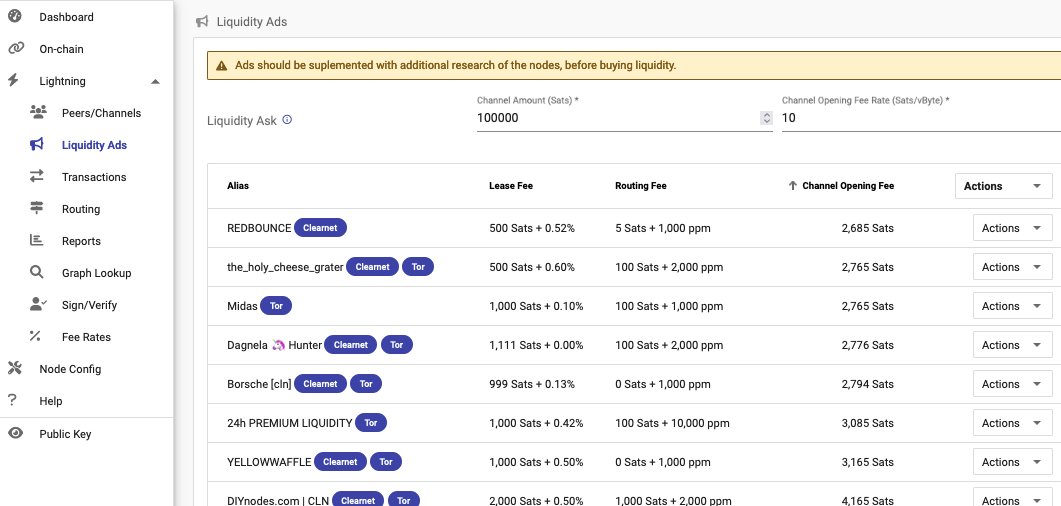
Task: Click the Reports chart icon
Action: 37,240
